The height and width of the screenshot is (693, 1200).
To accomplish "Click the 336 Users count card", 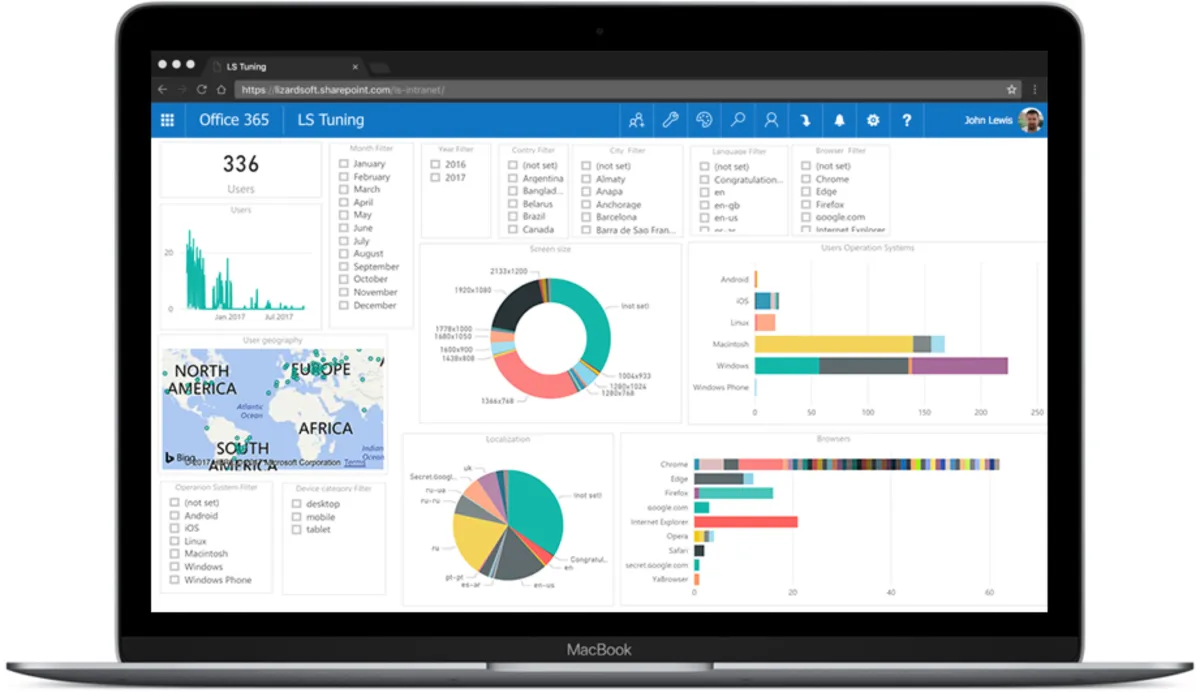I will (x=240, y=171).
